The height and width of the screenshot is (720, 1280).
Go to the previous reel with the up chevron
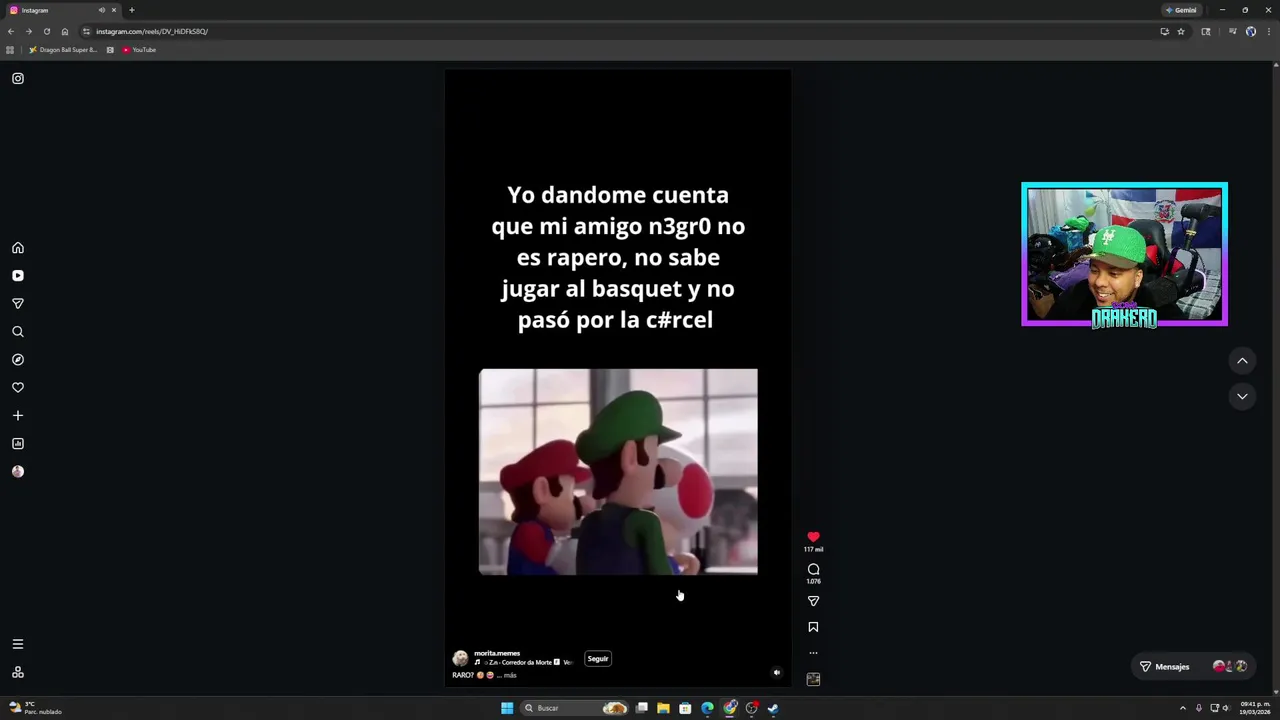(x=1242, y=361)
